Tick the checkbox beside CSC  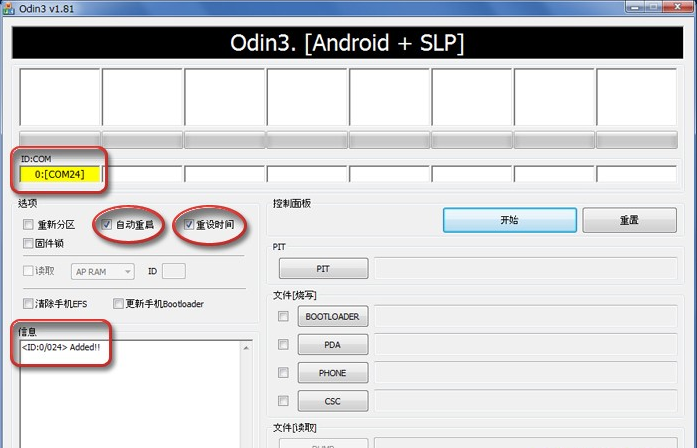click(x=283, y=401)
